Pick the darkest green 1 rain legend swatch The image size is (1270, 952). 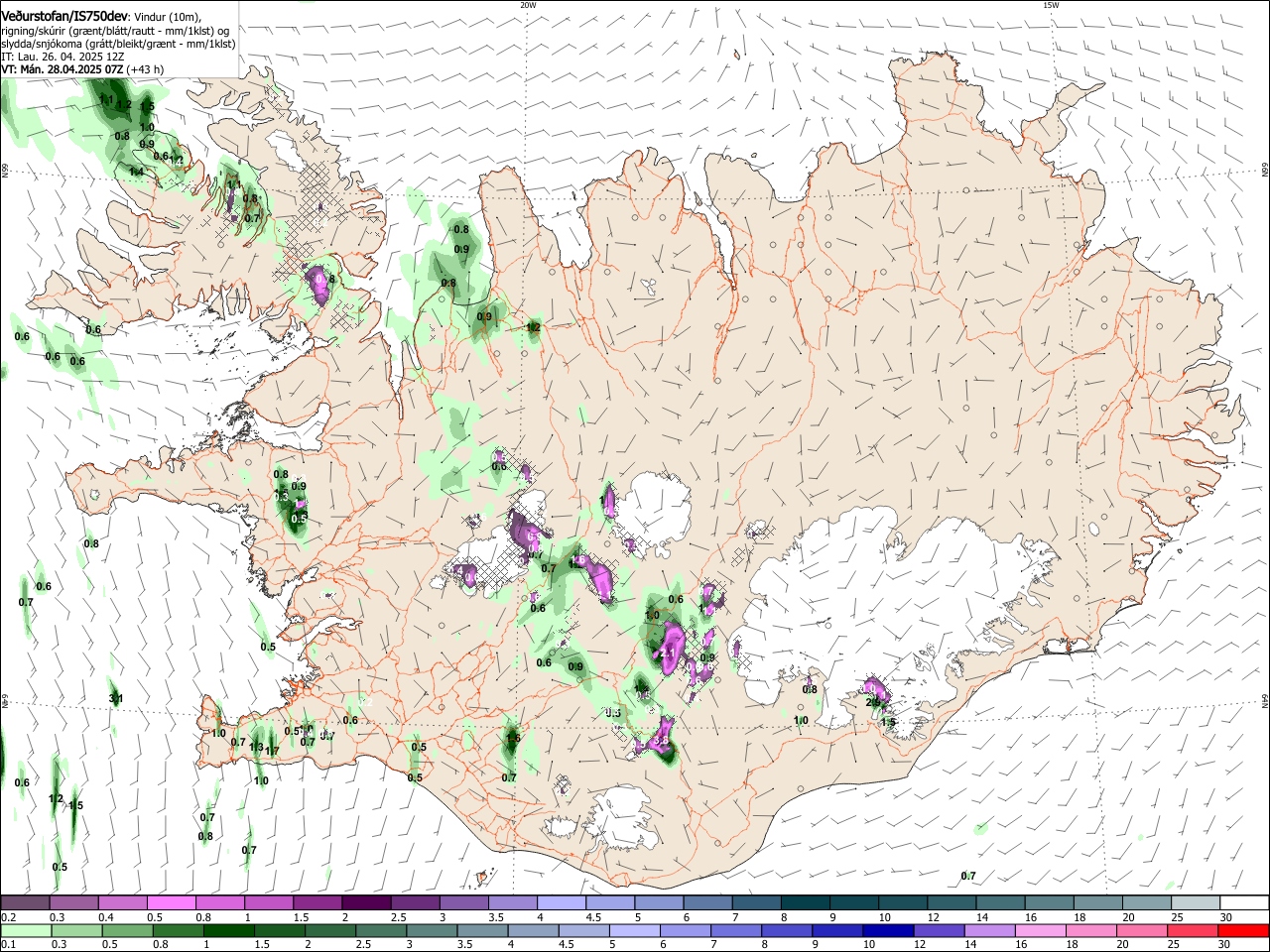[x=229, y=930]
